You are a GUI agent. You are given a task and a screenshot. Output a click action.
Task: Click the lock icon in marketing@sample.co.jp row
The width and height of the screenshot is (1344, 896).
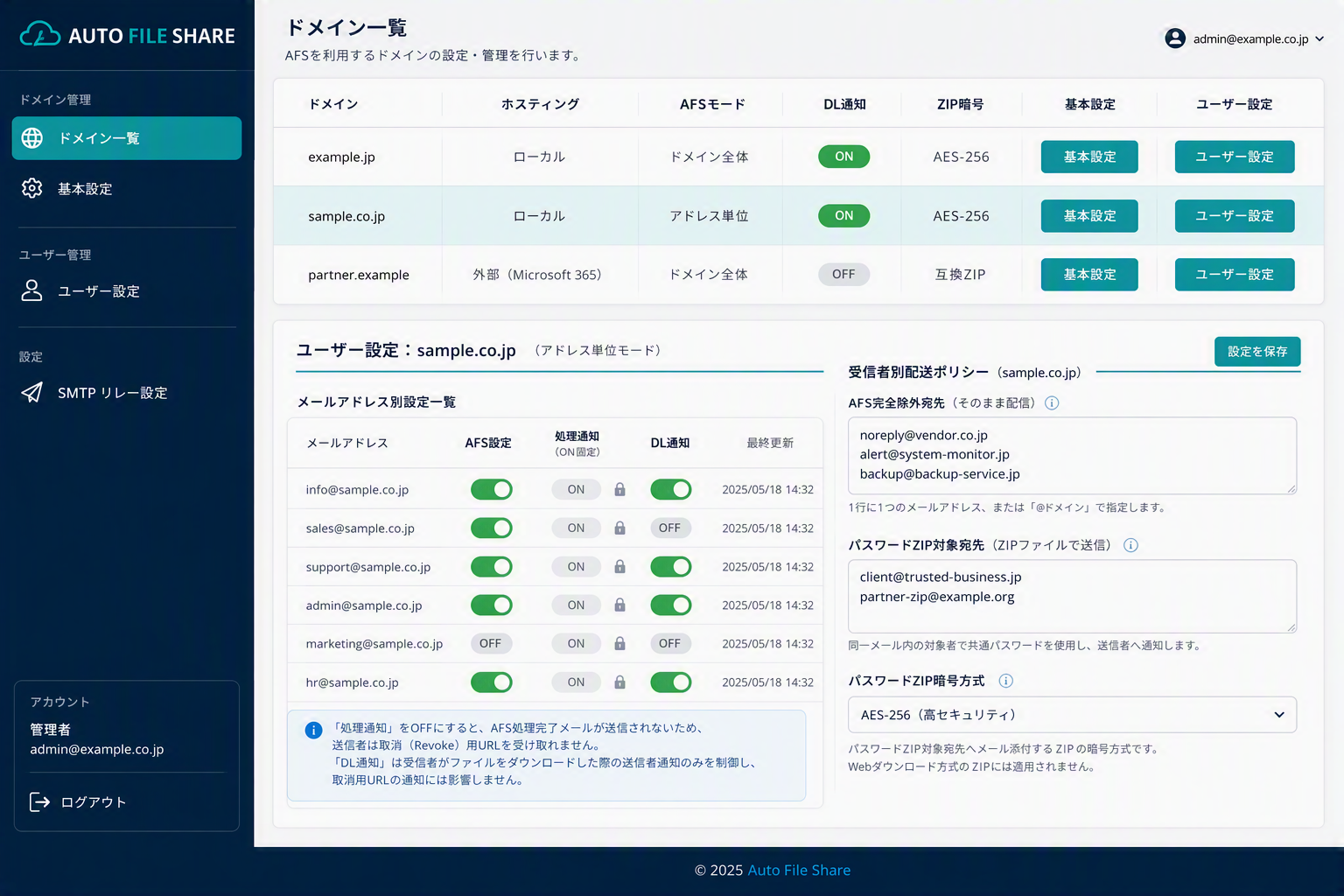point(619,643)
